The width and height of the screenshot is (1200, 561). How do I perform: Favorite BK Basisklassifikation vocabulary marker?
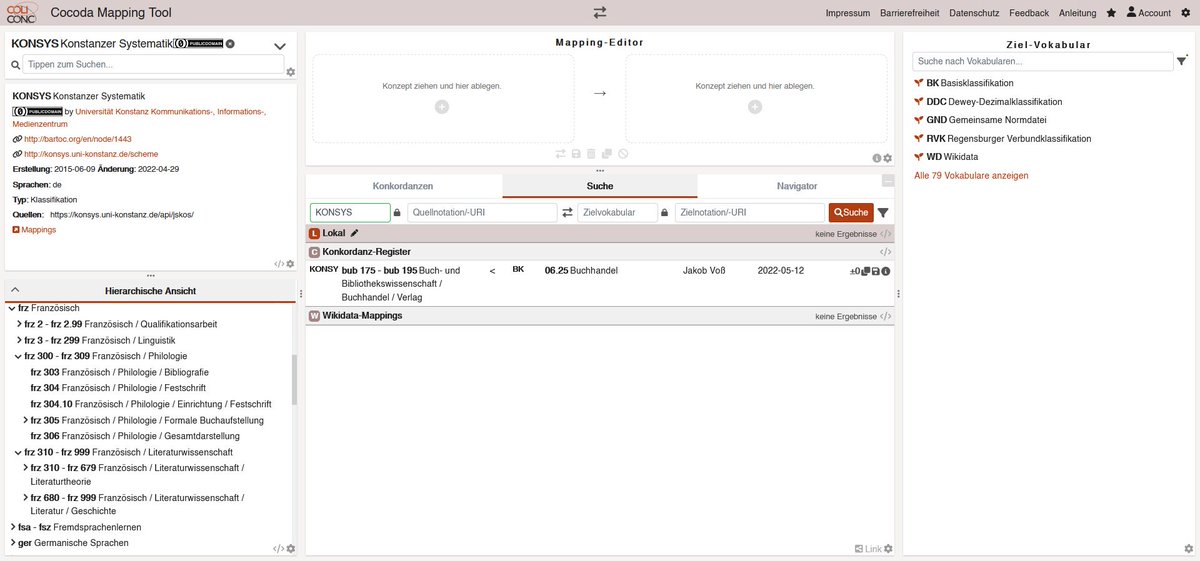click(x=919, y=83)
